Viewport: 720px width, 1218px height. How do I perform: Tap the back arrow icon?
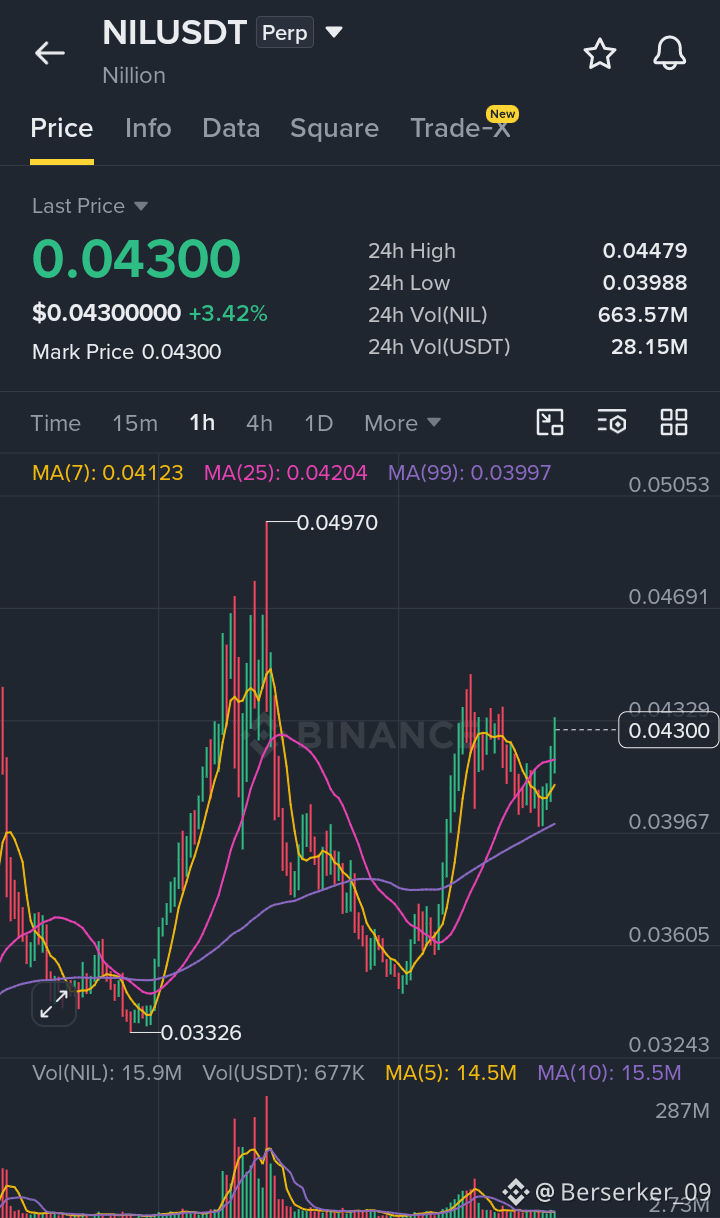[50, 53]
